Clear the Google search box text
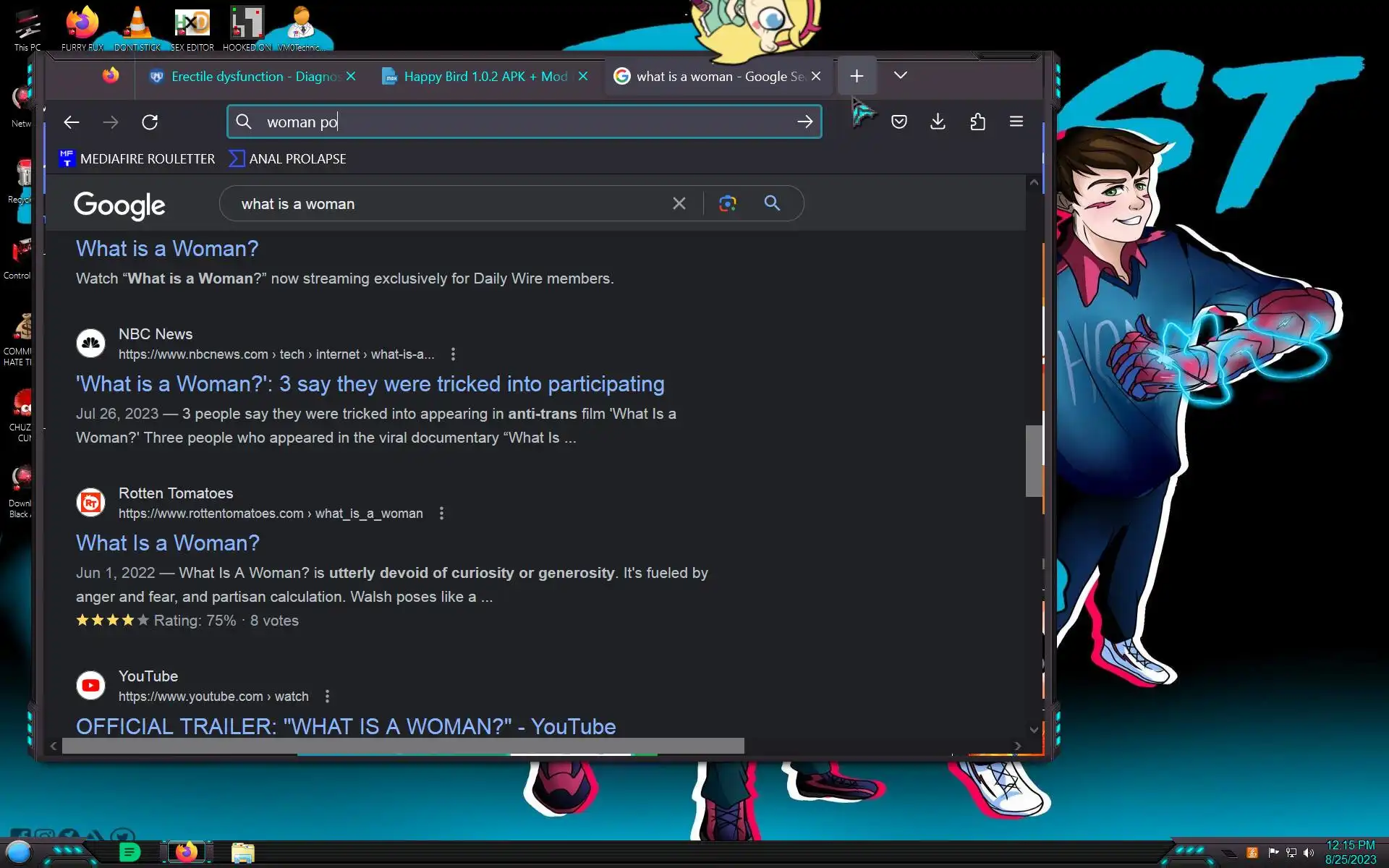 pos(679,204)
